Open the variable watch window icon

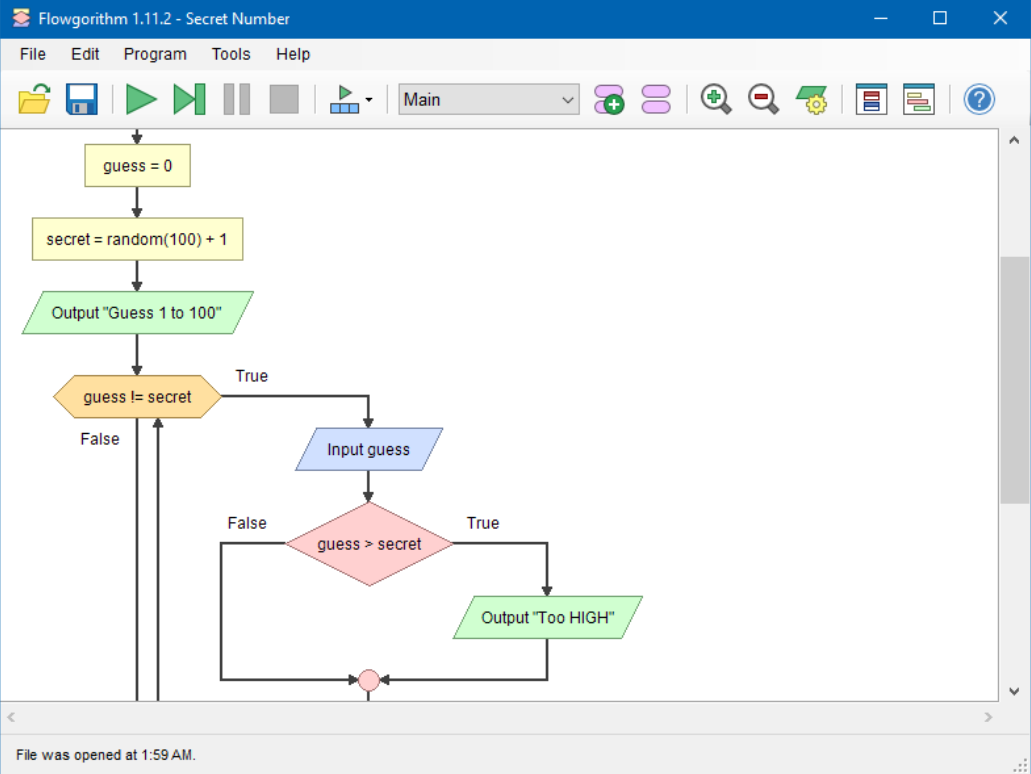(x=871, y=99)
